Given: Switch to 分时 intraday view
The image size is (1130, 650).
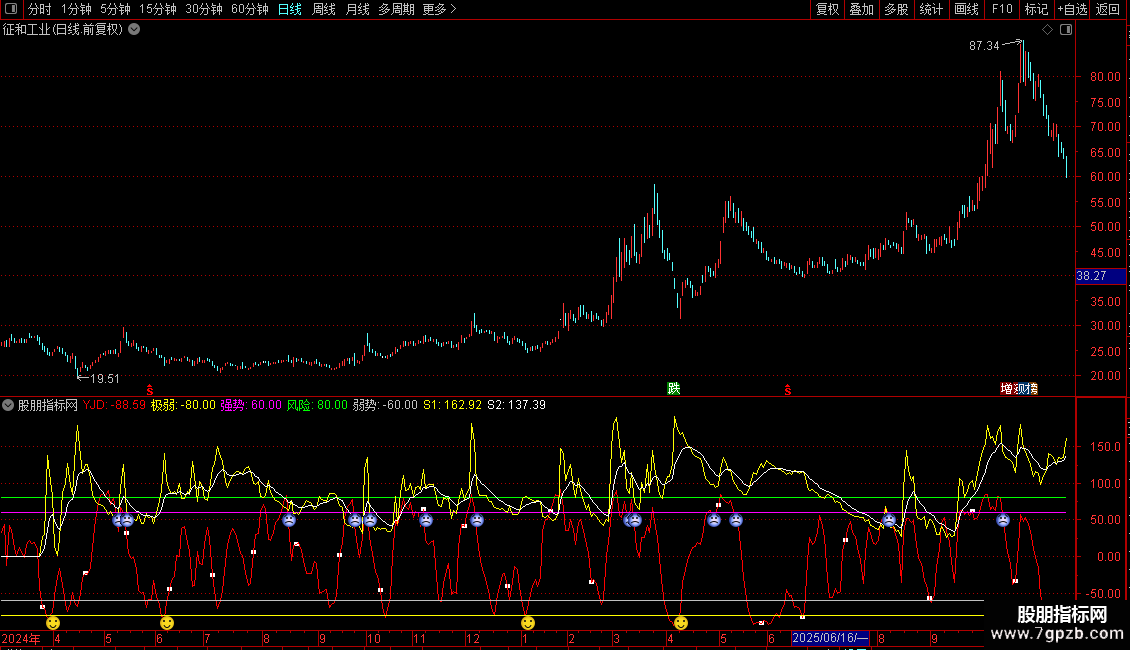Looking at the screenshot, I should (x=40, y=9).
